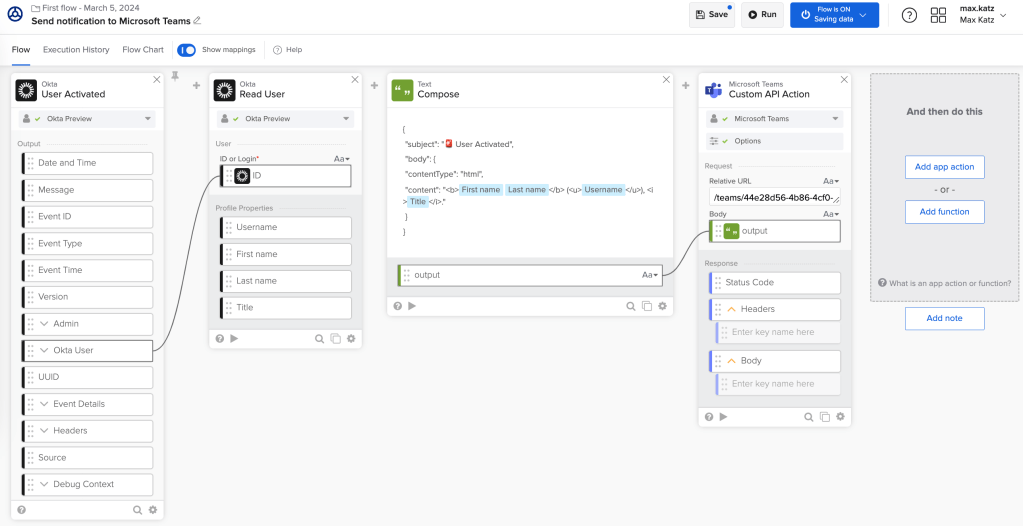Screen dimensions: 1023x526
Task: Open the apps grid icon in header
Action: pos(938,15)
